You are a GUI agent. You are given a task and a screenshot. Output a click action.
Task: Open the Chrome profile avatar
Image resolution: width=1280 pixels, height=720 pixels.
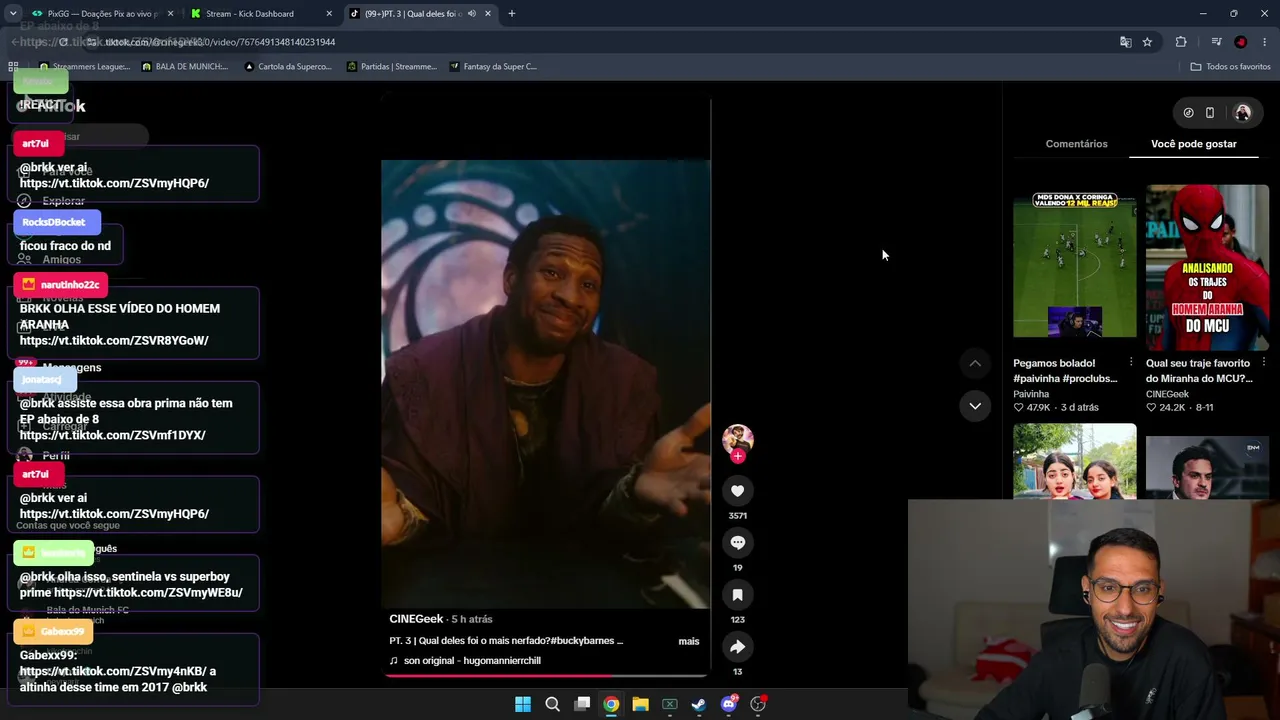coord(1241,42)
